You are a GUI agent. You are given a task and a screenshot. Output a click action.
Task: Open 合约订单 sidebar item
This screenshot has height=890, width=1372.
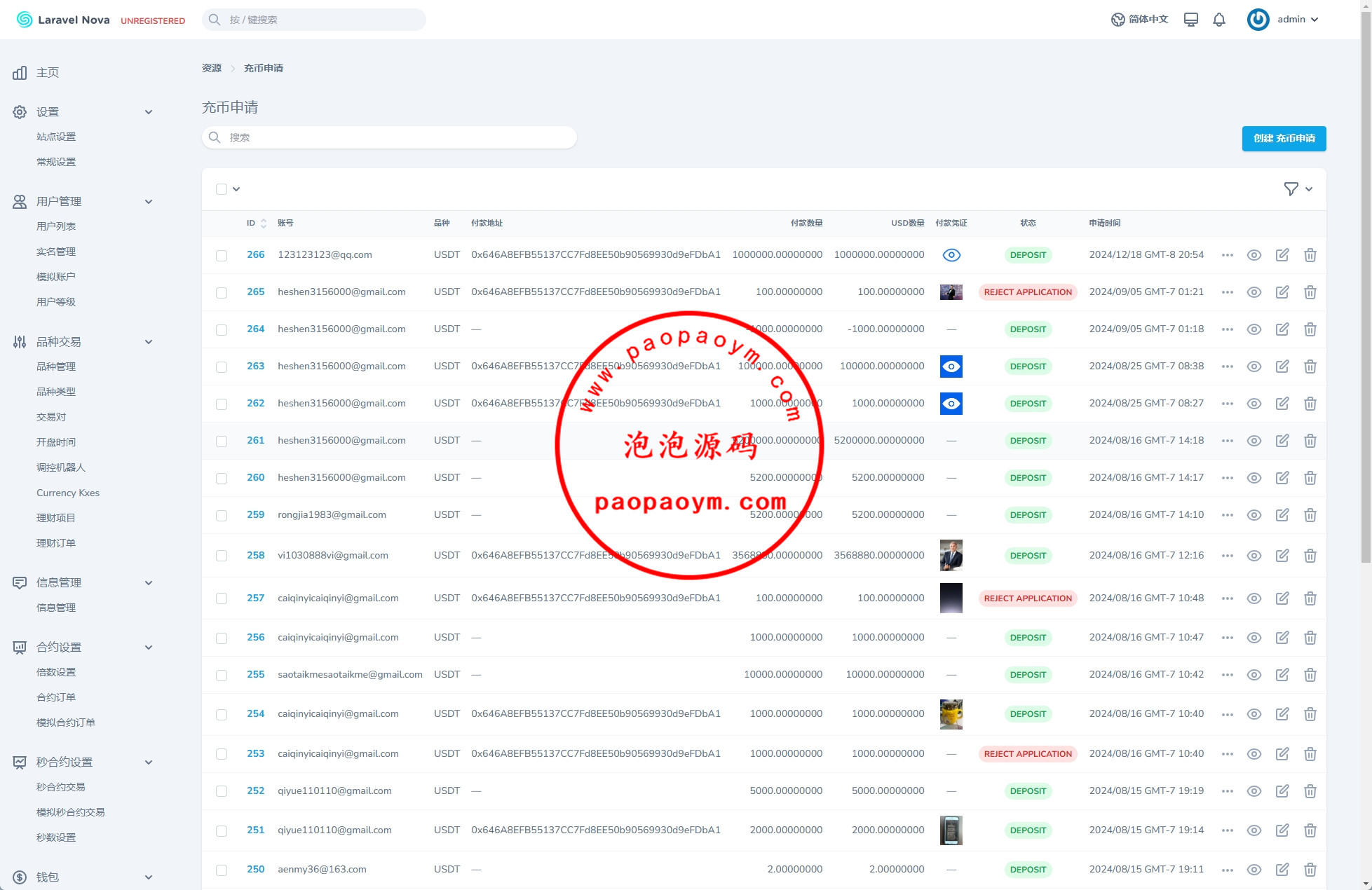[56, 697]
